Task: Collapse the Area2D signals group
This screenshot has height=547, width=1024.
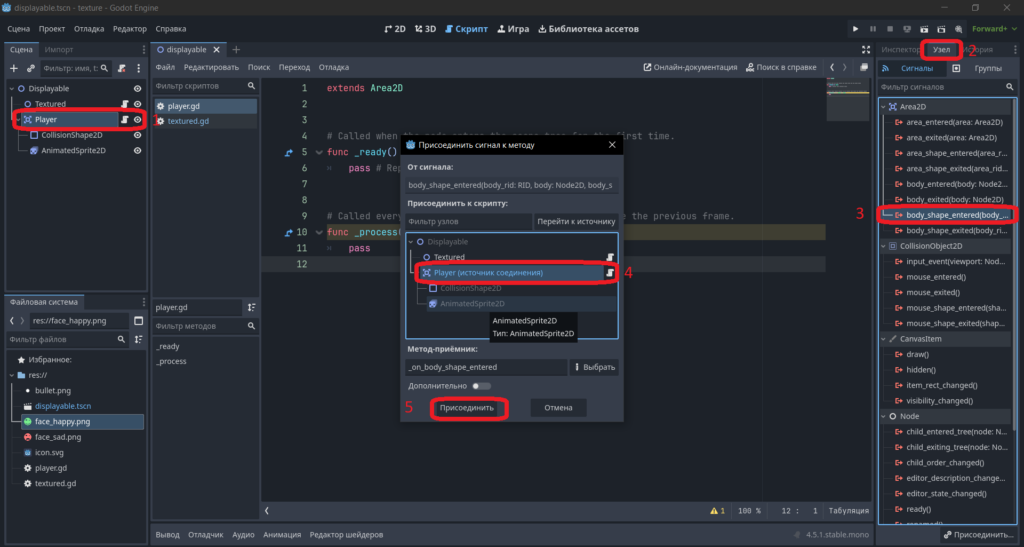Action: 884,107
